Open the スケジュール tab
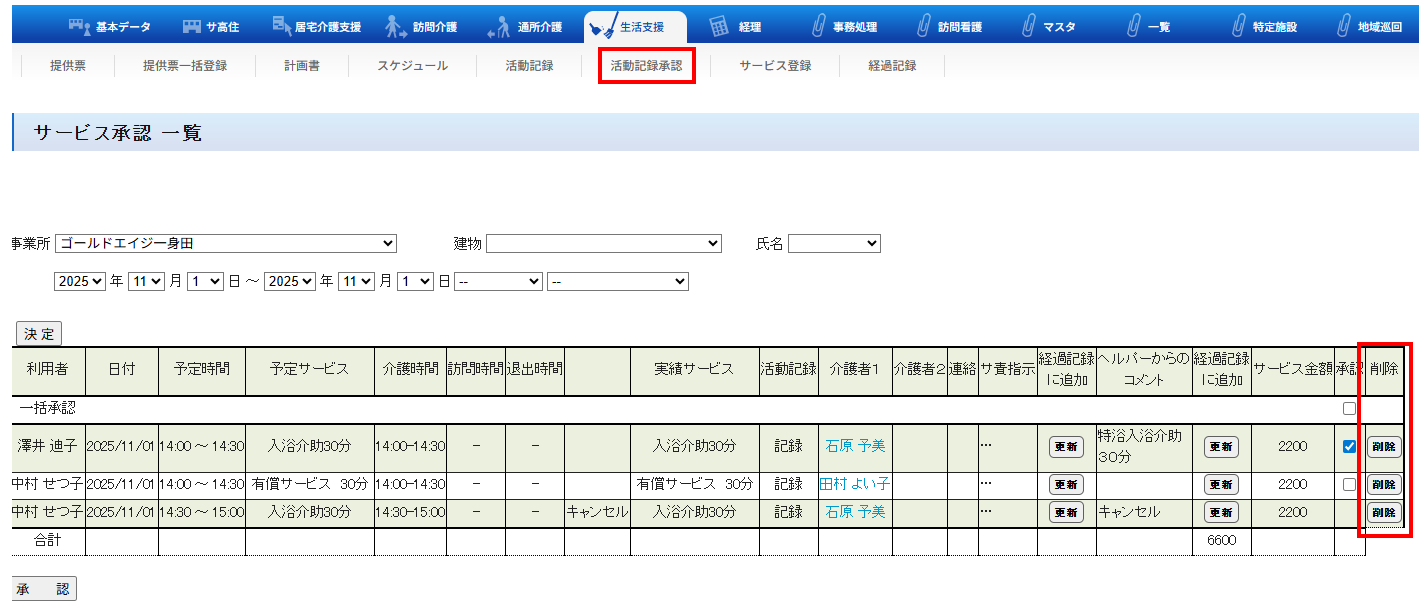Screen dimensions: 1420x608 coord(412,66)
